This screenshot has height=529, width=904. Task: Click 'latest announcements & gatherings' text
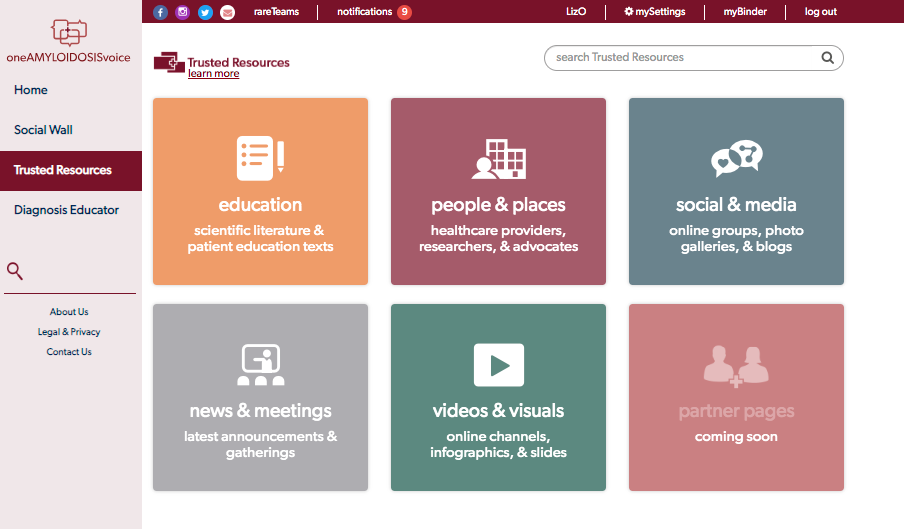tap(261, 444)
